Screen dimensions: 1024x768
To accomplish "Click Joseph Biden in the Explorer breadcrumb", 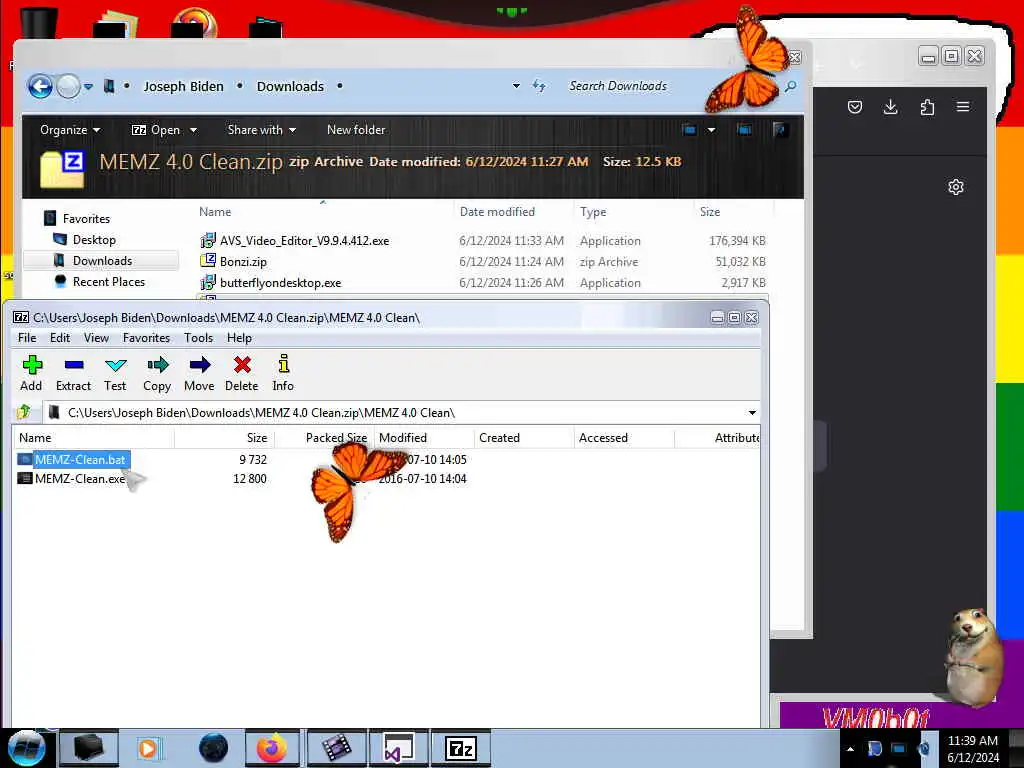I will click(184, 86).
